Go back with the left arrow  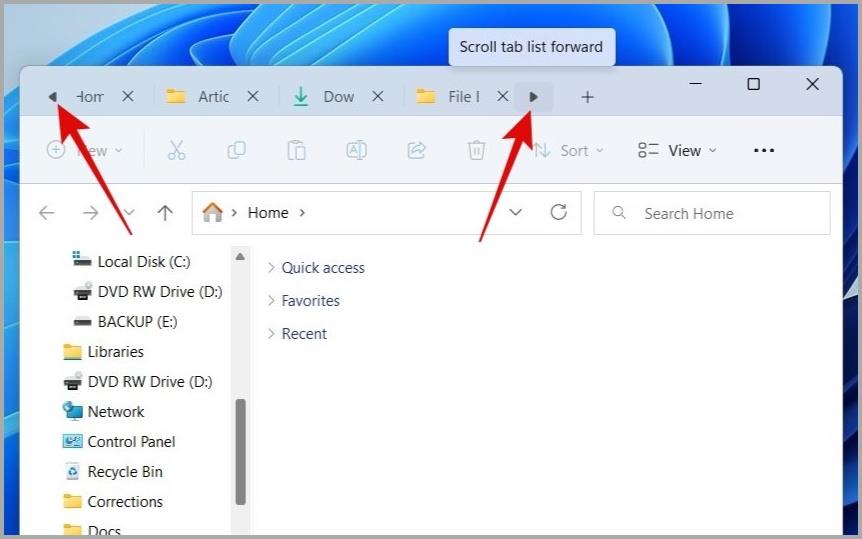point(47,213)
